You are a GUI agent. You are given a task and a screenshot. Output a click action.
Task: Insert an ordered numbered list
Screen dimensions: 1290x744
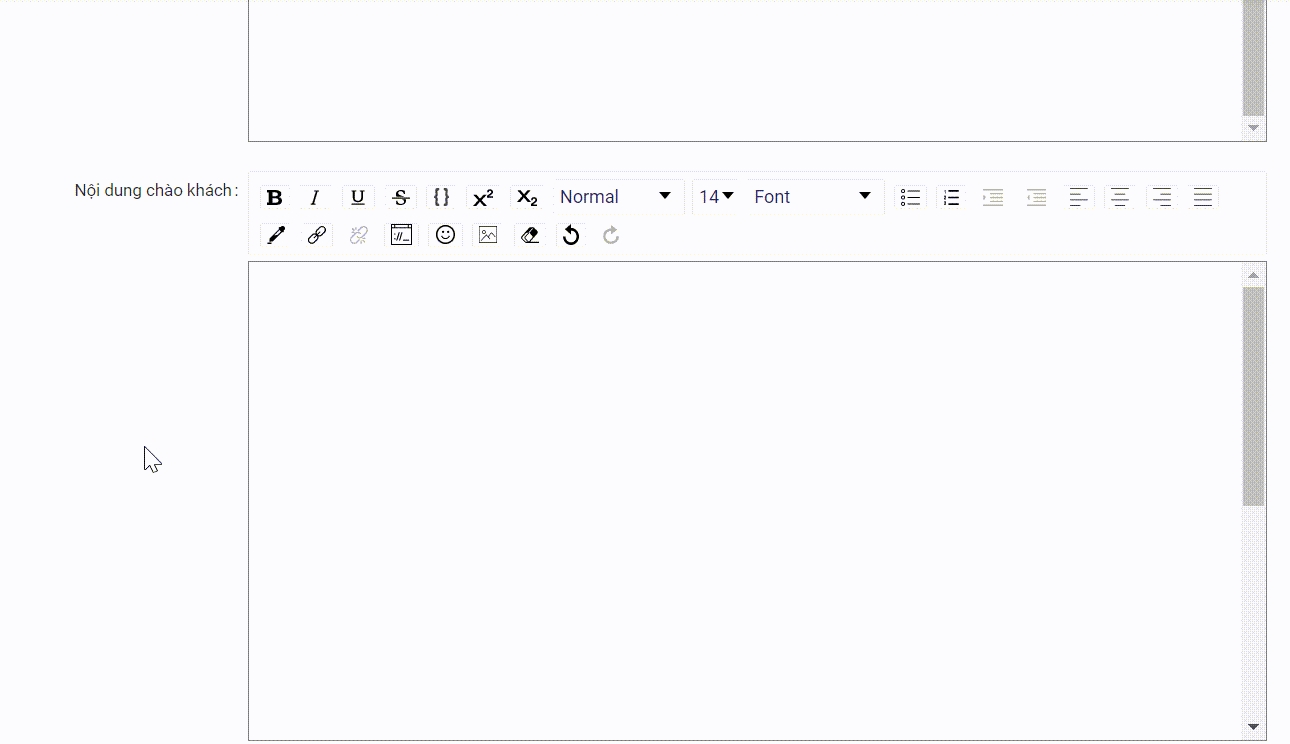952,197
